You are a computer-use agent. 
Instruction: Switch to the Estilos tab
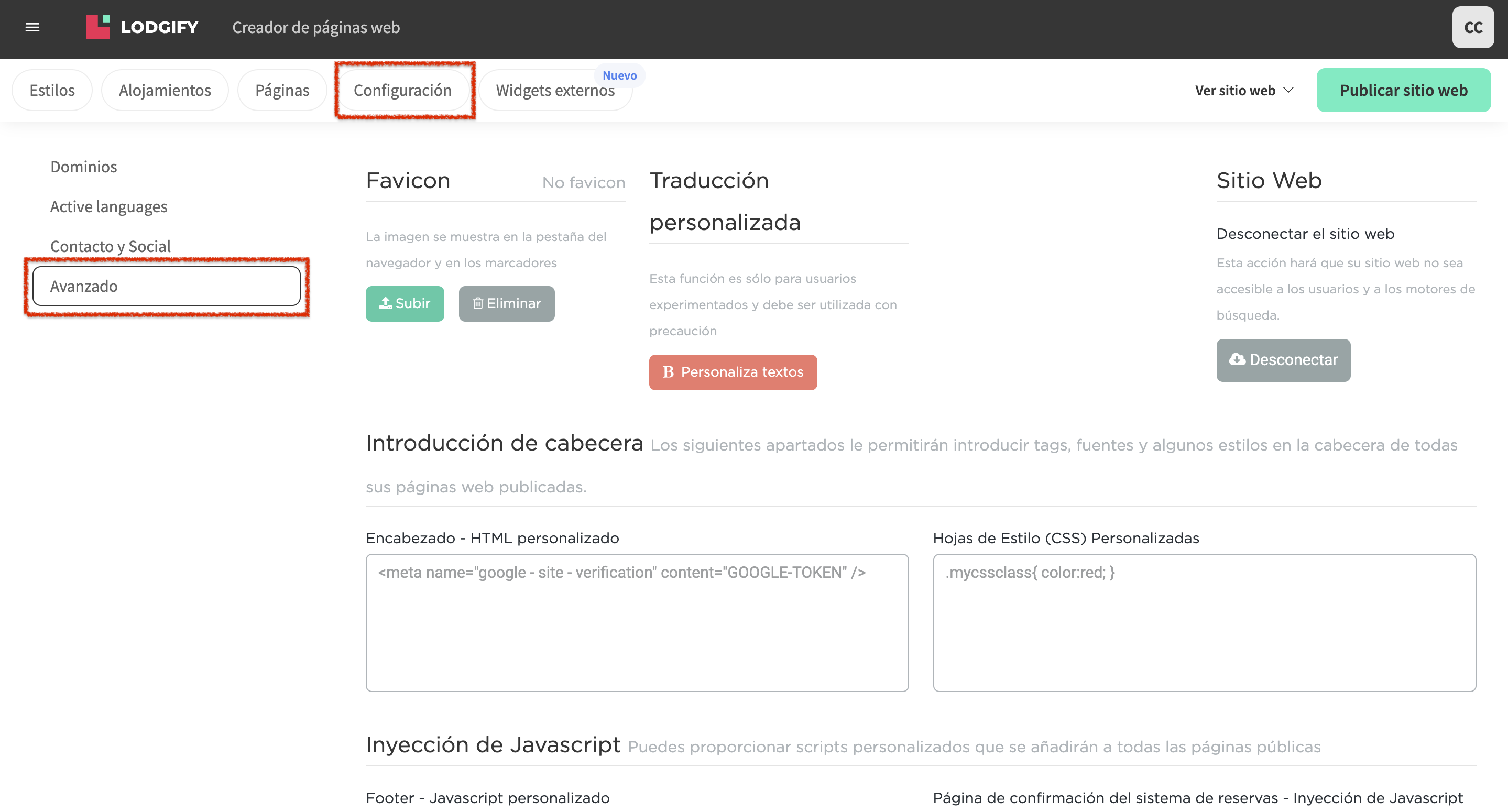51,90
